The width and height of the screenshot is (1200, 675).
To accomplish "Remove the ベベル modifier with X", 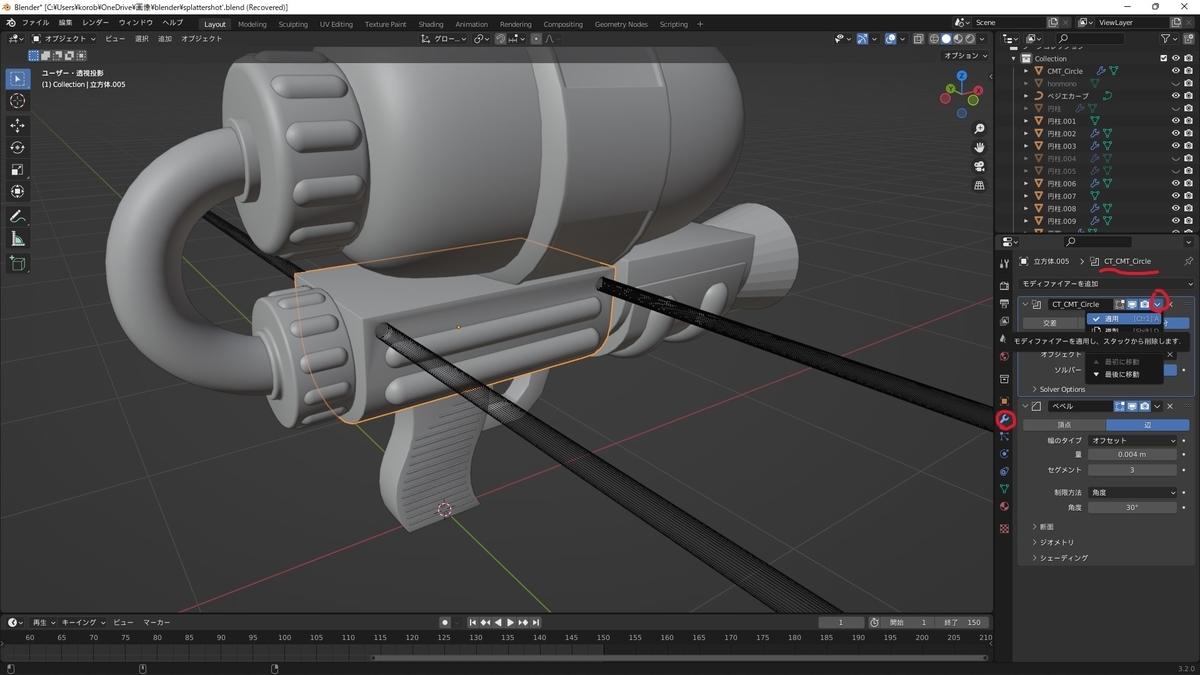I will tap(1170, 406).
